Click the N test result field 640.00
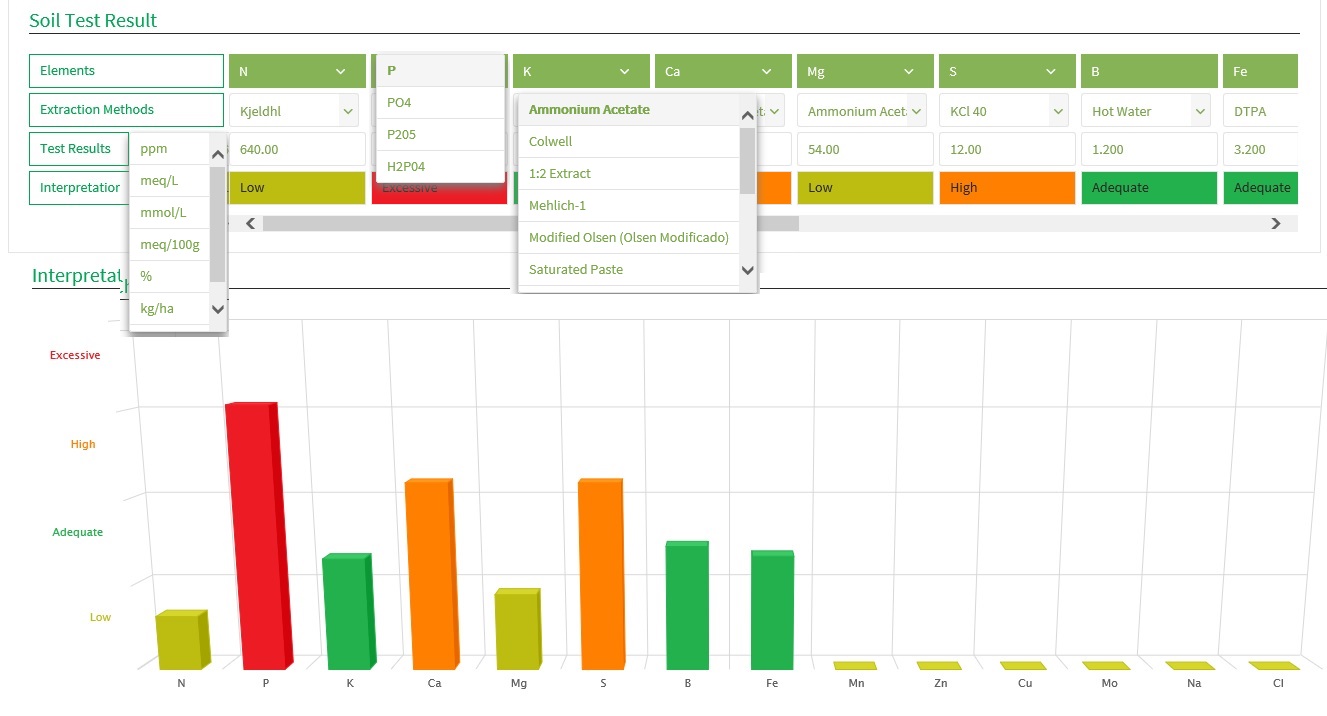This screenshot has height=716, width=1327. coord(297,150)
